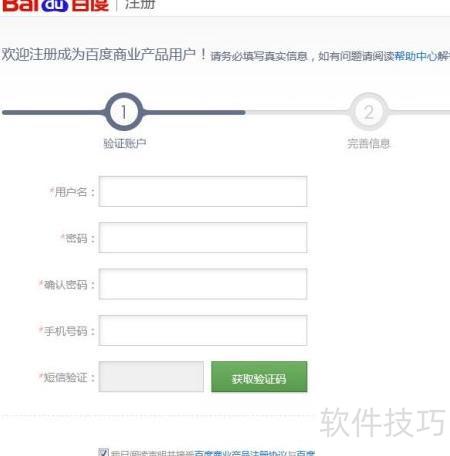Focus the 用户名 username input field

[x=203, y=191]
